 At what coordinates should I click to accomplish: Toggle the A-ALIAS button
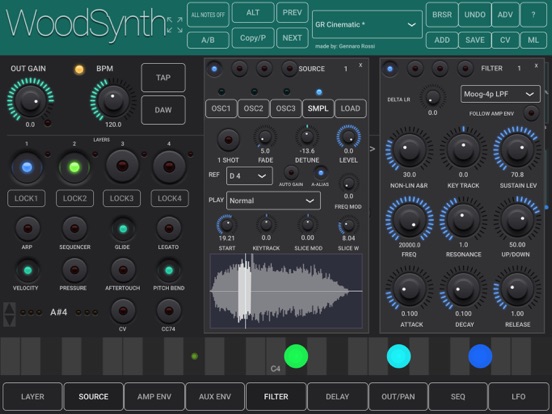[x=320, y=173]
